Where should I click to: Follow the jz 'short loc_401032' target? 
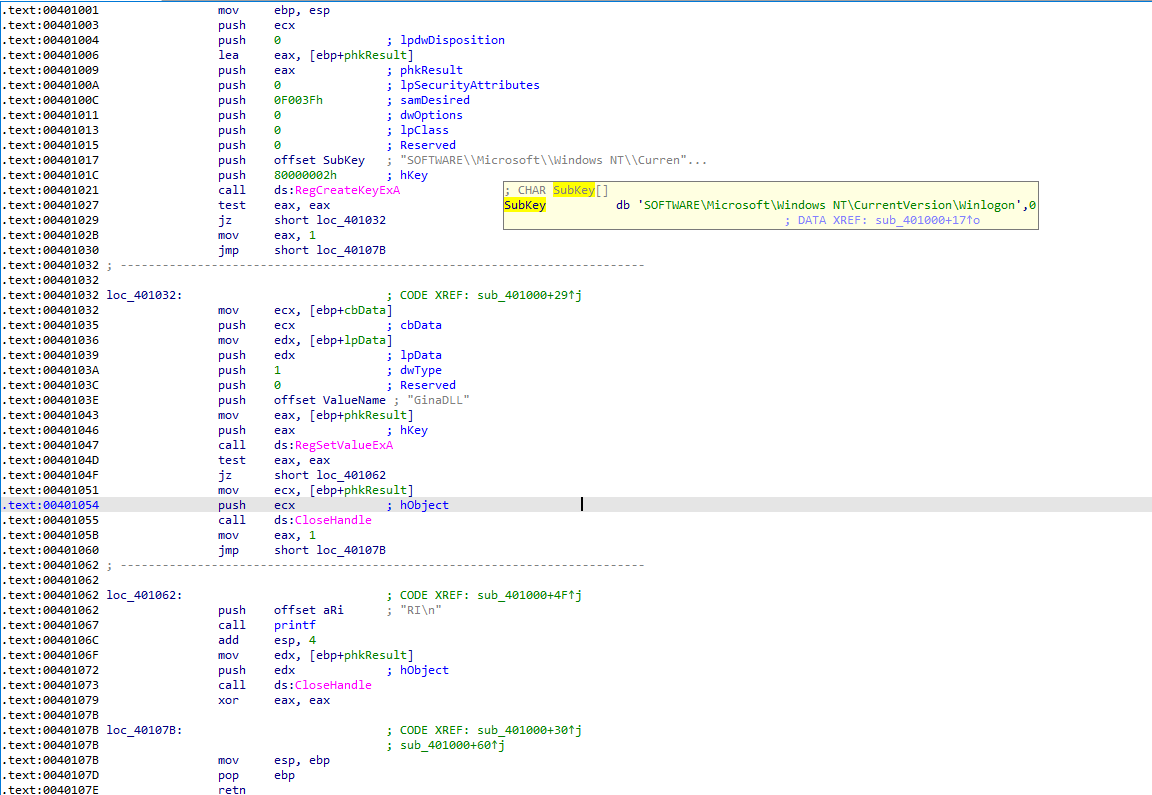click(330, 220)
